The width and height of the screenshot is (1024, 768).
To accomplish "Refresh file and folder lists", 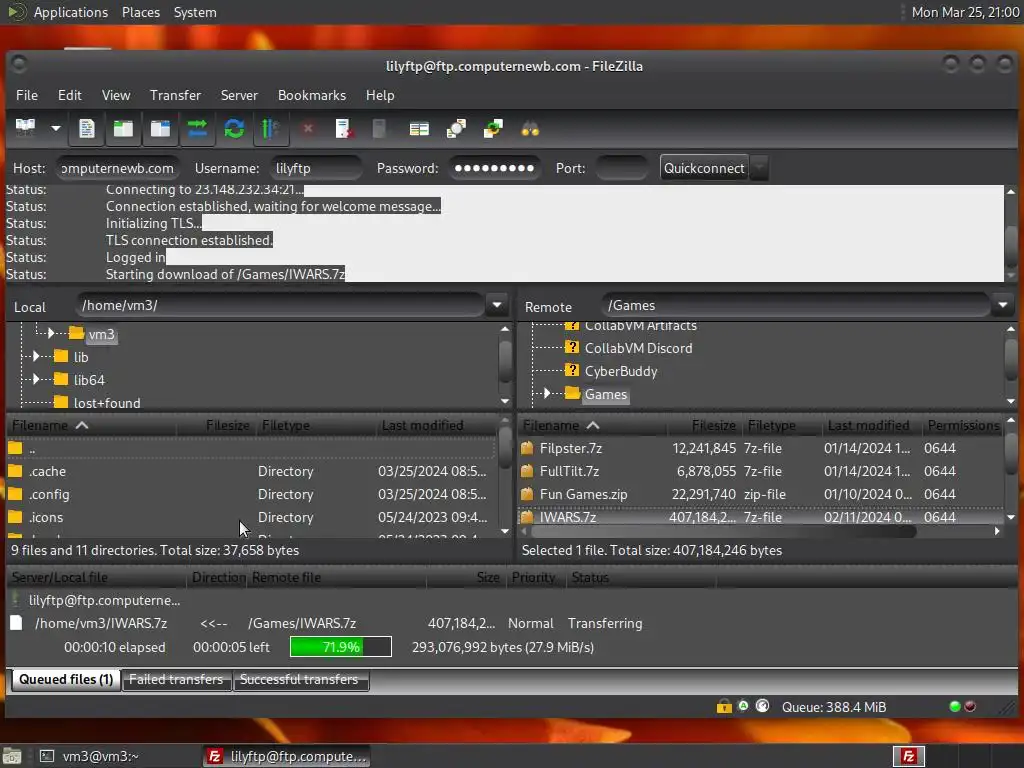I will pyautogui.click(x=234, y=128).
